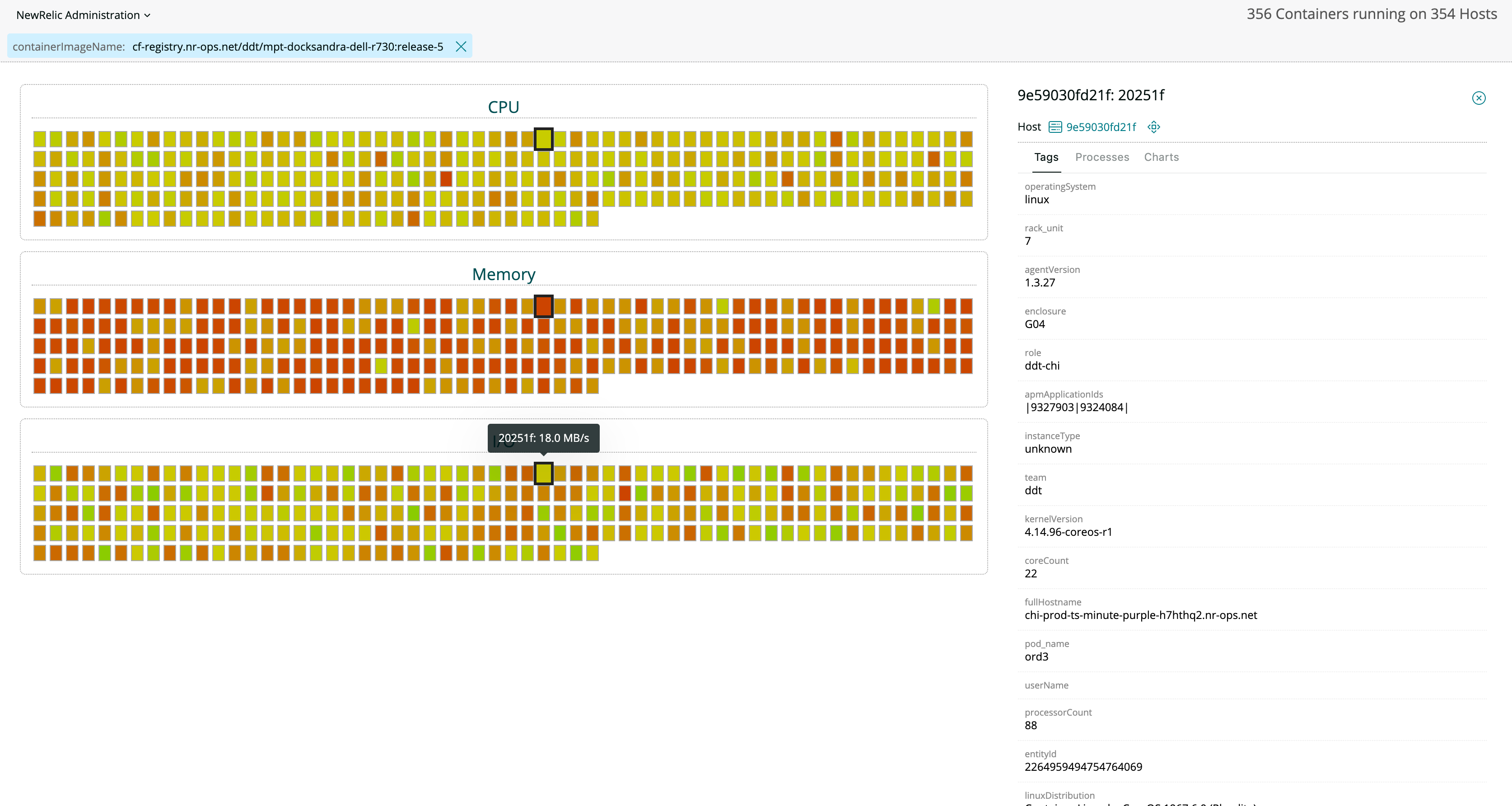The height and width of the screenshot is (806, 1512).
Task: Open the Charts tab
Action: point(1161,157)
